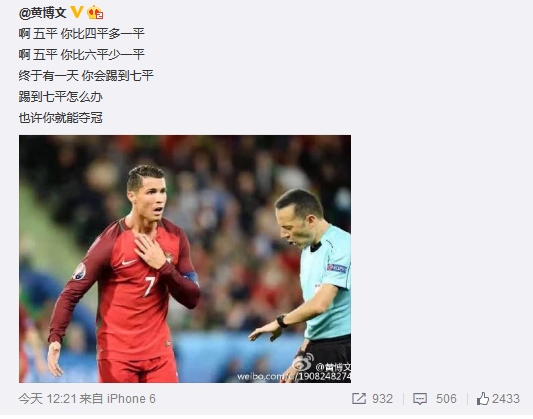Open the attached football photo
The height and width of the screenshot is (419, 533).
tap(185, 259)
